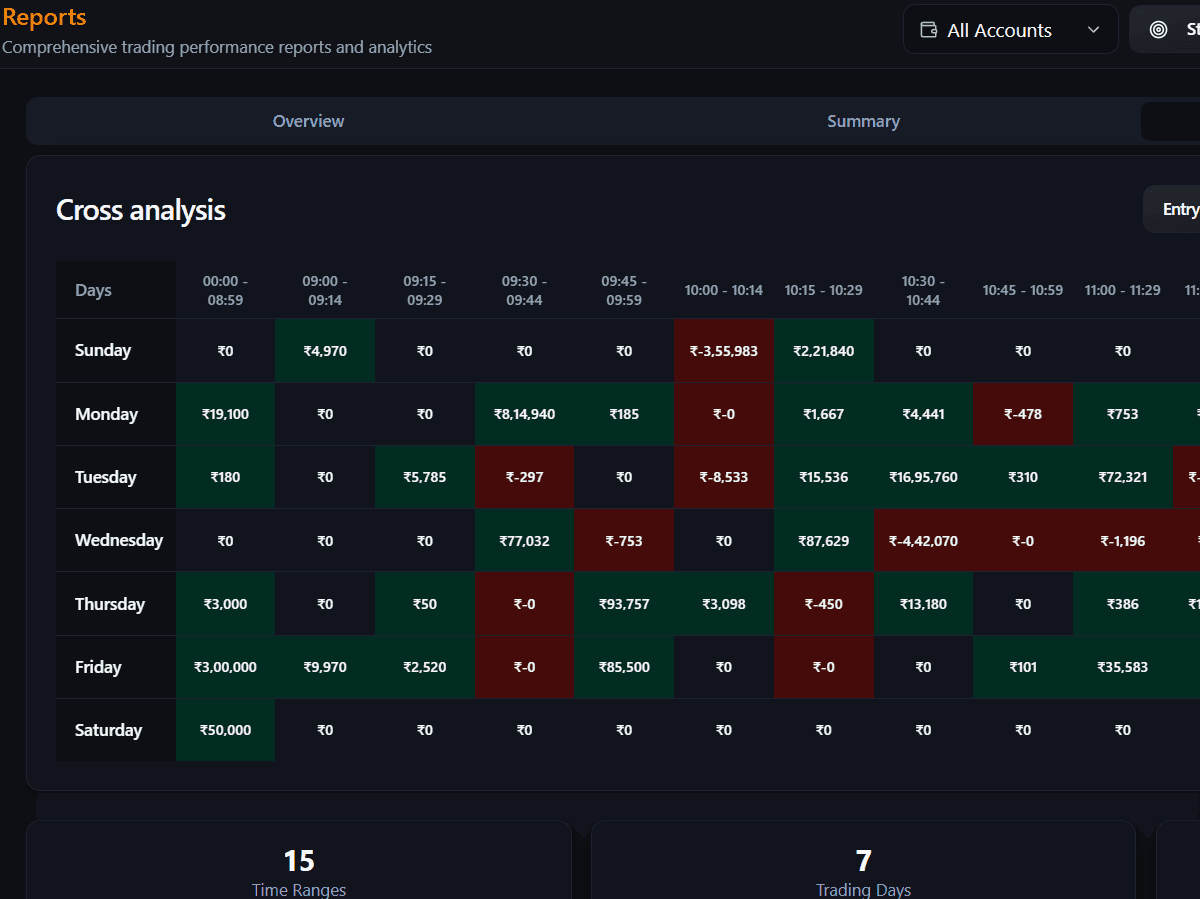Click the 10:00 - 10:14 column header
Viewport: 1200px width, 899px height.
tap(723, 289)
